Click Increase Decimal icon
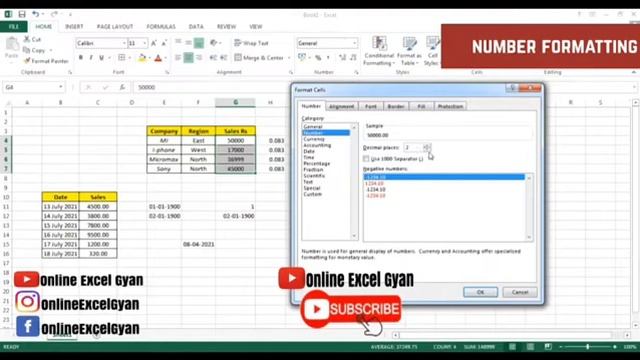The height and width of the screenshot is (360, 640). (x=342, y=58)
